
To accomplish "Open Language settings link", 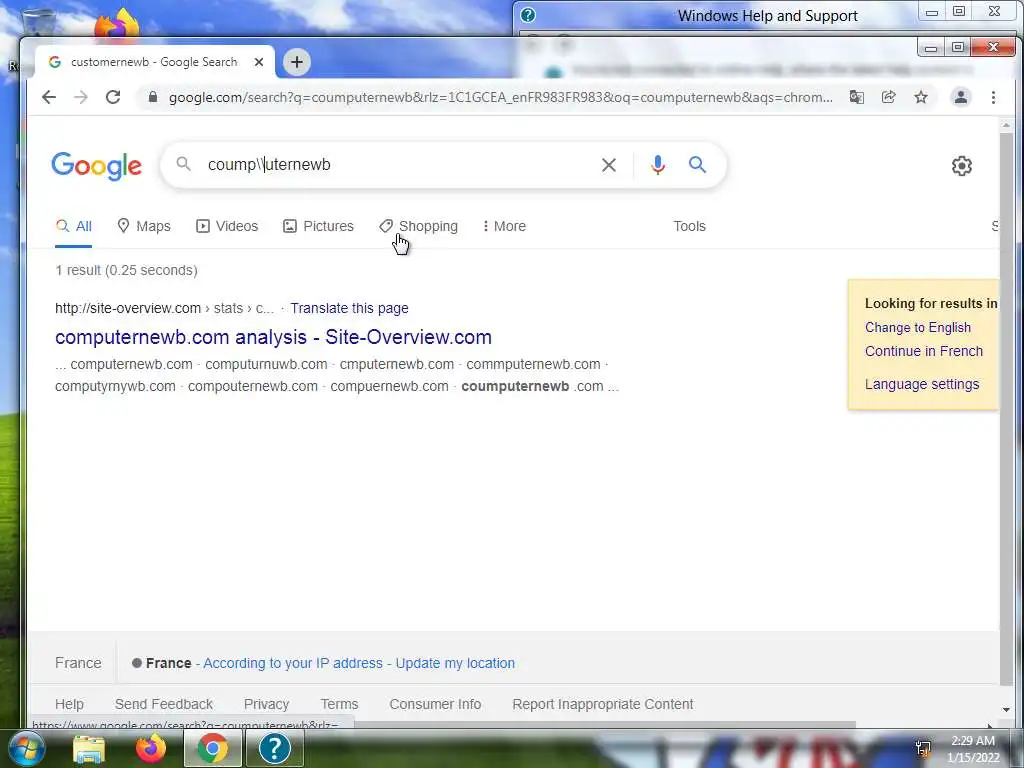I will (921, 385).
